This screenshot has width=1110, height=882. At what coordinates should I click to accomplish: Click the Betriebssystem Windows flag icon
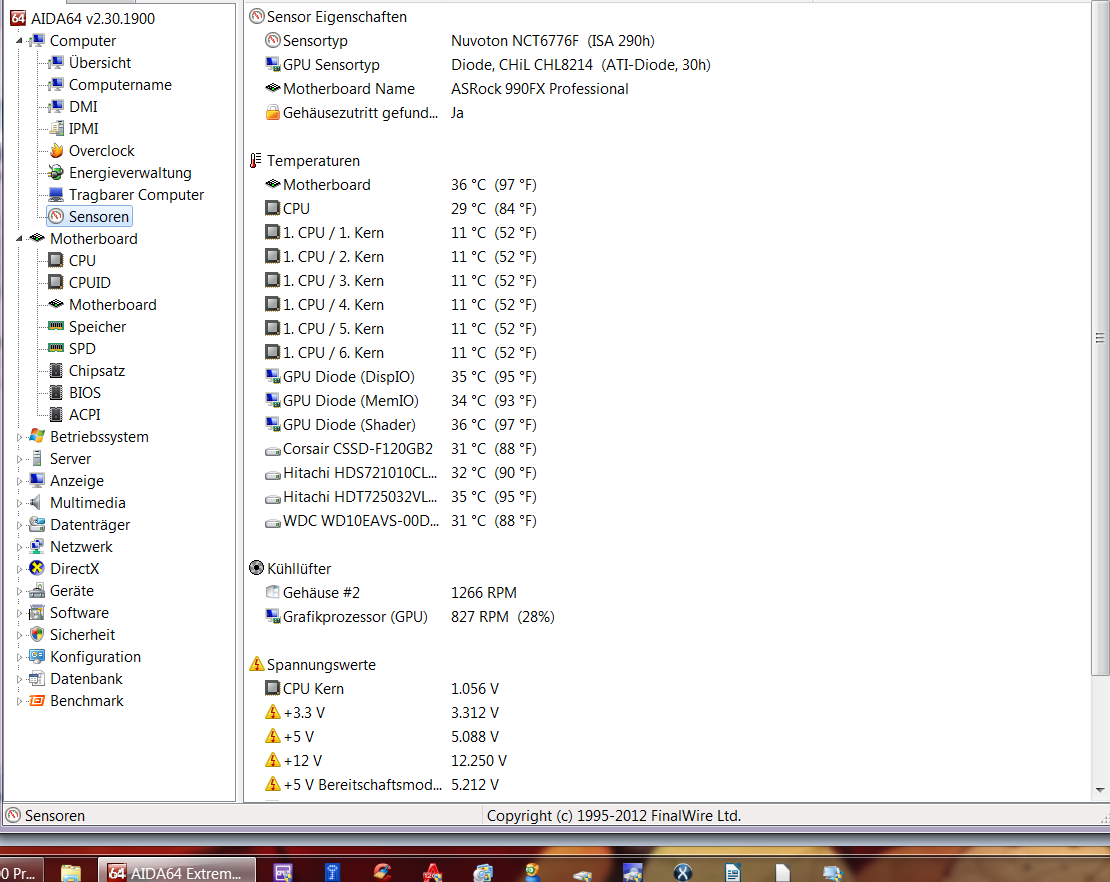click(x=37, y=436)
